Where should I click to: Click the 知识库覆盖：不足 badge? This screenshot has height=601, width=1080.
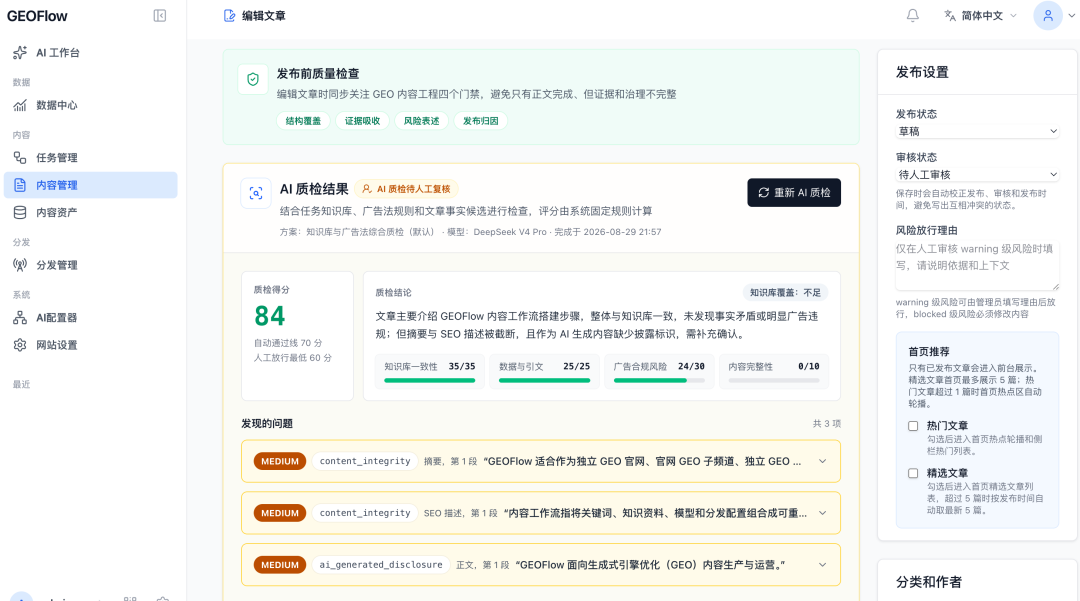coord(785,293)
